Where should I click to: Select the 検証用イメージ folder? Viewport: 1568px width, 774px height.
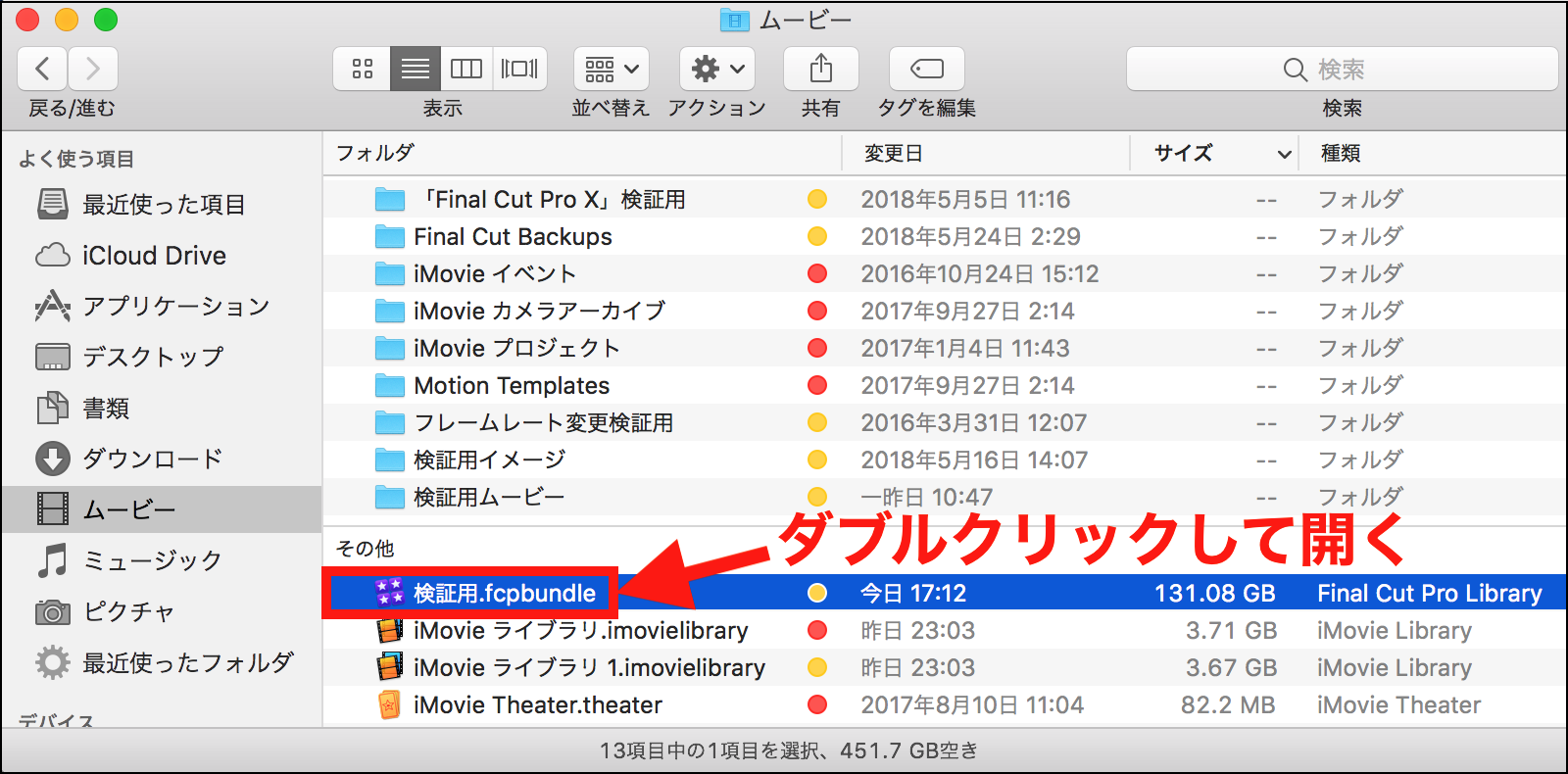pos(944,460)
